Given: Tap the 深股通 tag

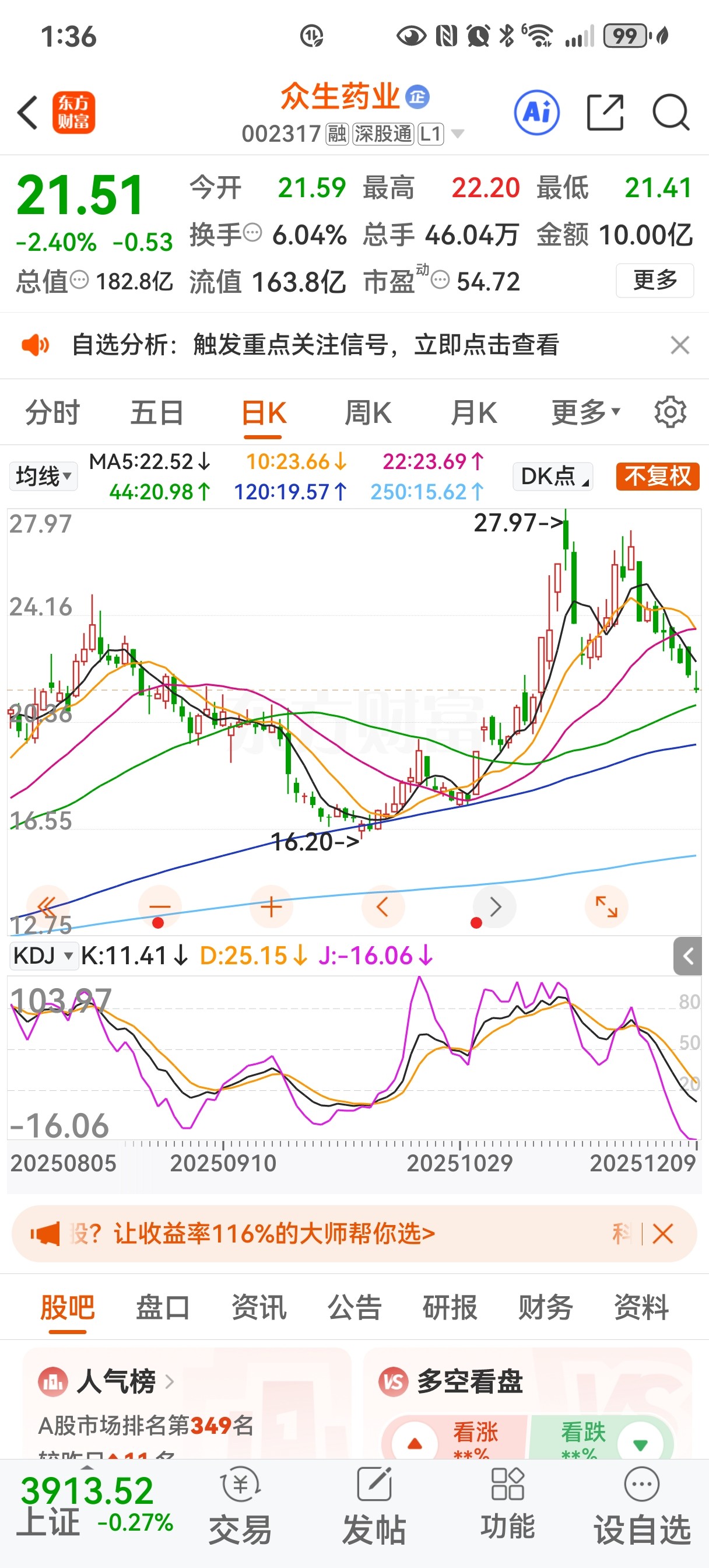Looking at the screenshot, I should pos(383,134).
